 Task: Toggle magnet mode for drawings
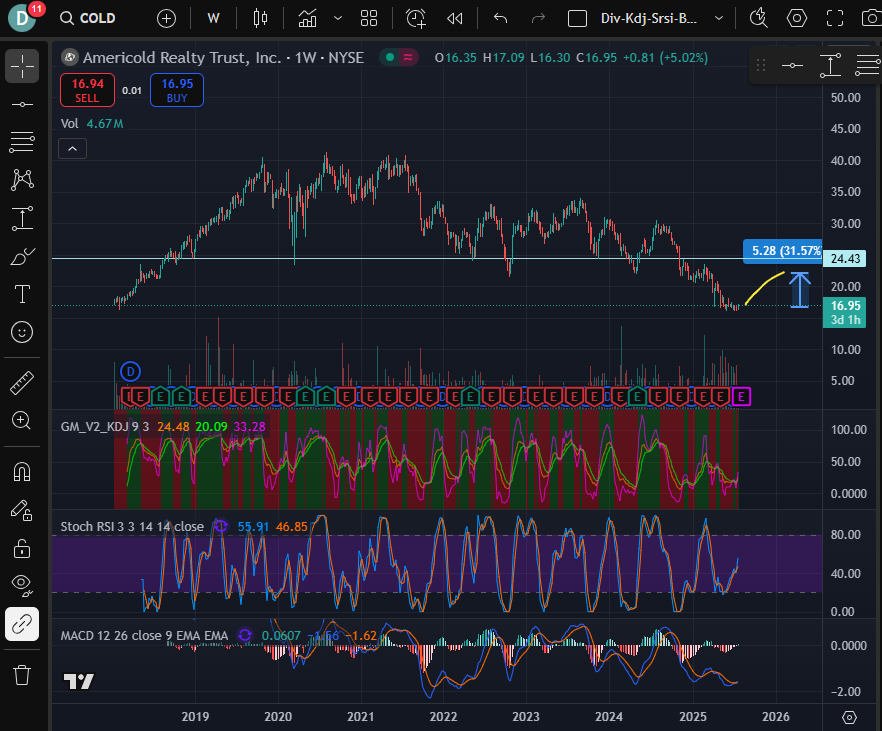pos(22,472)
